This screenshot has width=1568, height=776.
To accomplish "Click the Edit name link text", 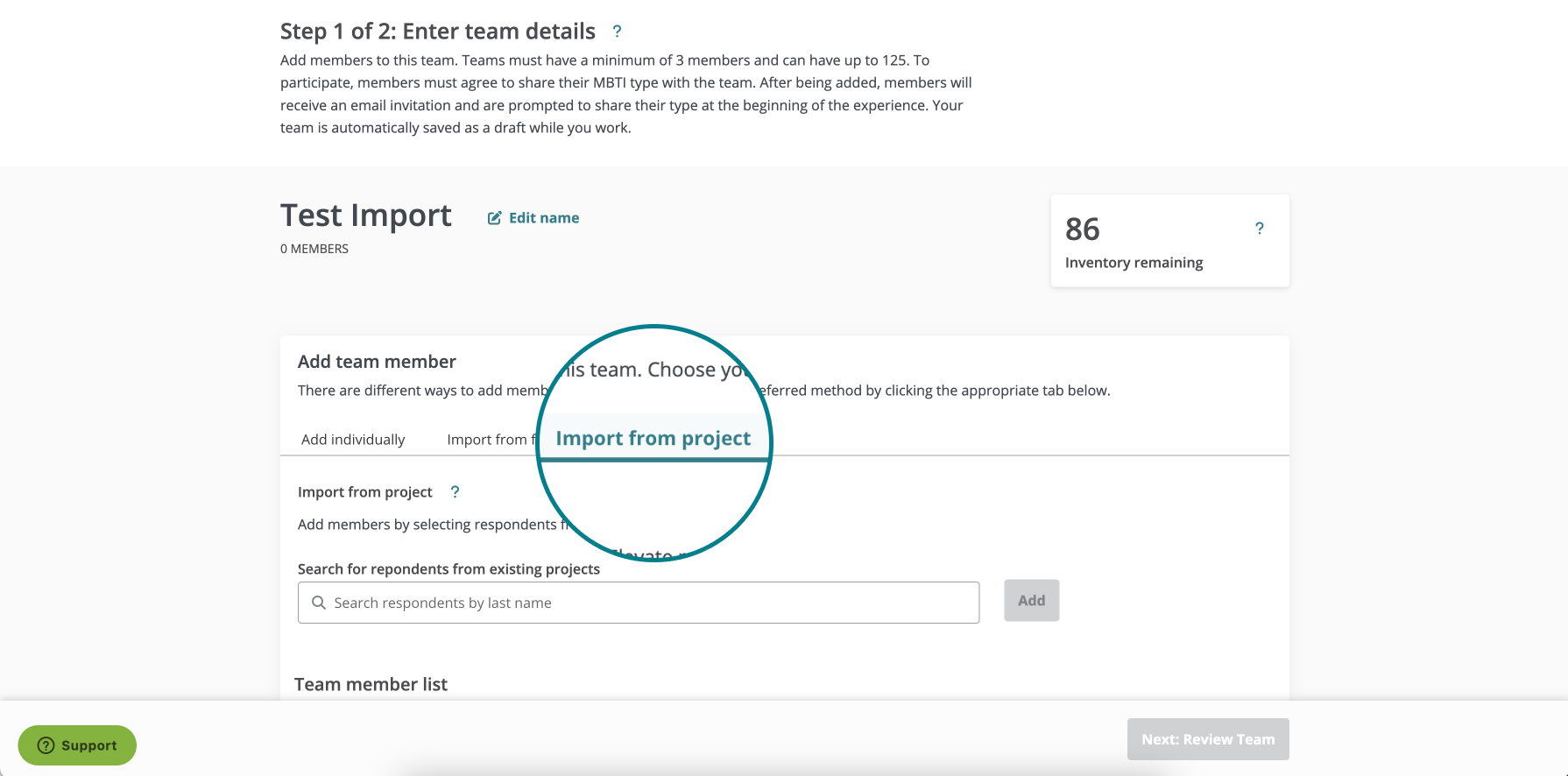I will [x=544, y=218].
